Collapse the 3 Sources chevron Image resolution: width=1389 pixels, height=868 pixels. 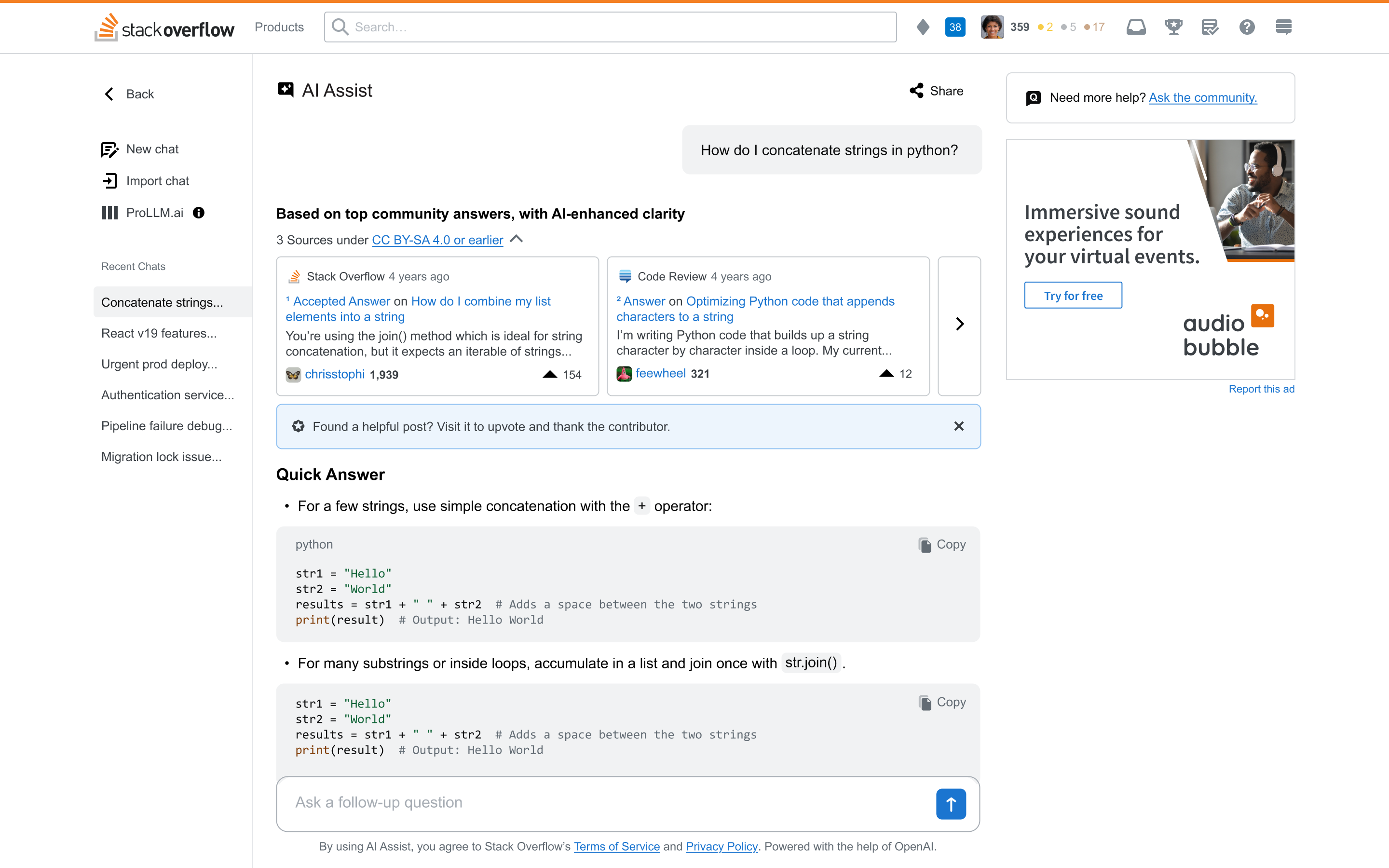[x=516, y=239]
